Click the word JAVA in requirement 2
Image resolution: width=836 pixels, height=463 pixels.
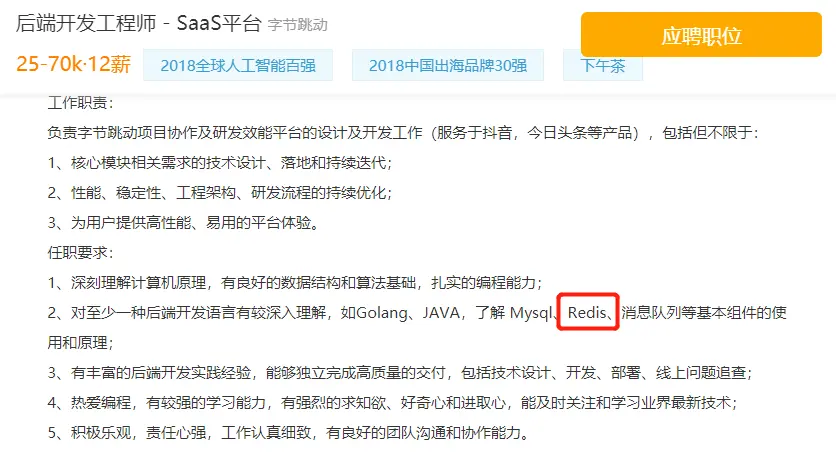pyautogui.click(x=441, y=312)
